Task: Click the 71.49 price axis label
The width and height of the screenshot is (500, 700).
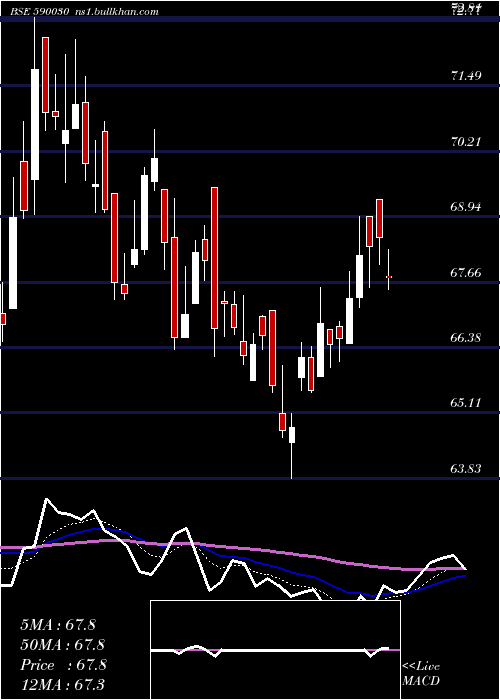Action: point(466,76)
